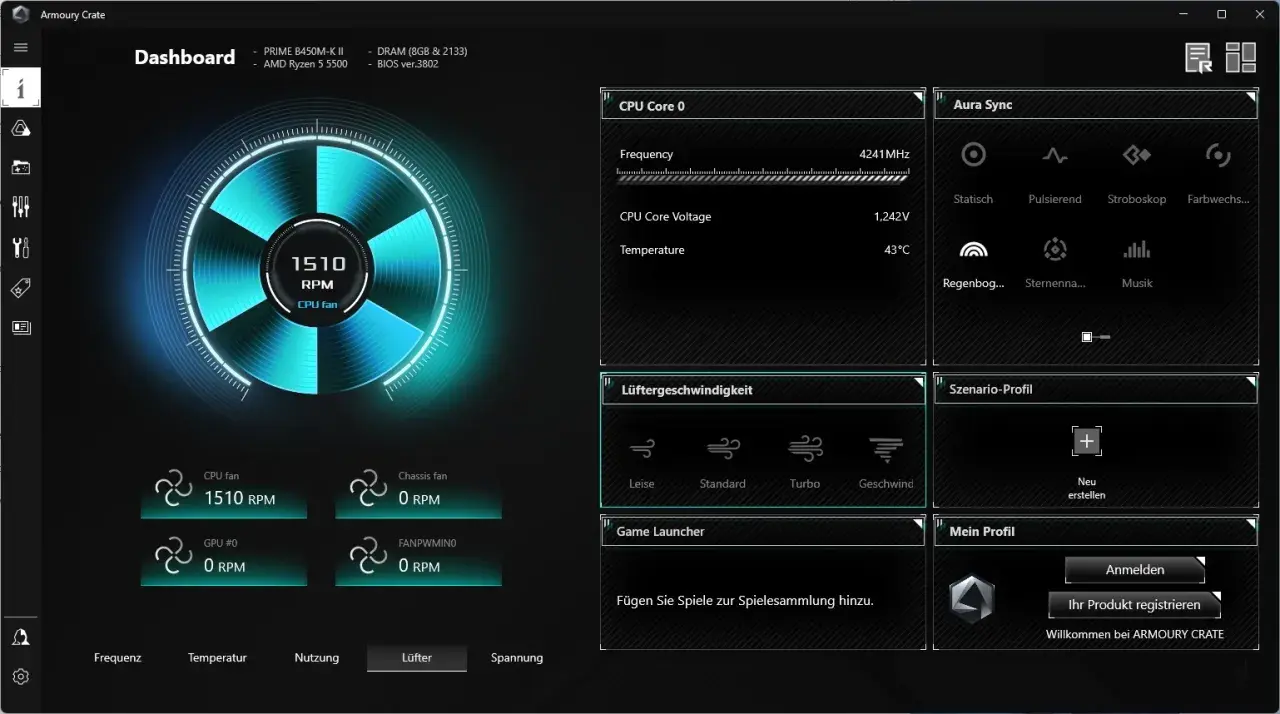
Task: Click Ihr Produkt registrieren button
Action: [1135, 605]
